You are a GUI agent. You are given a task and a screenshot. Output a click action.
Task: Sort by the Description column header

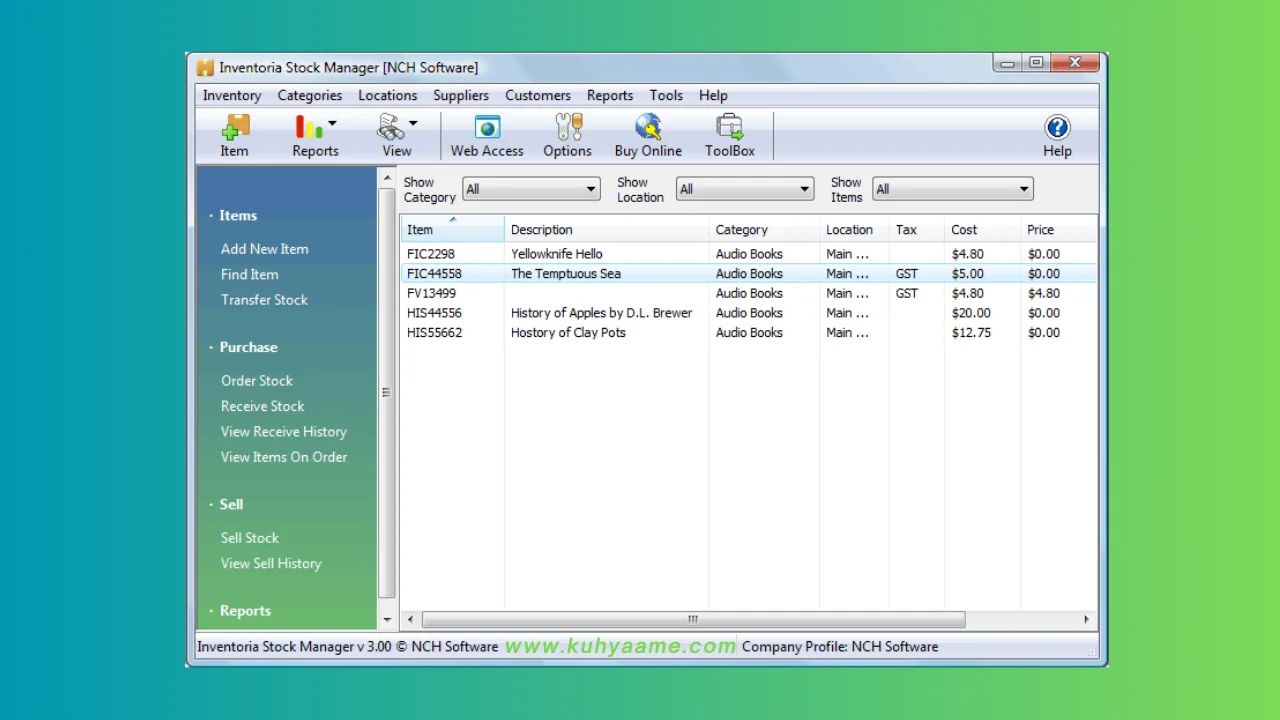pyautogui.click(x=607, y=229)
